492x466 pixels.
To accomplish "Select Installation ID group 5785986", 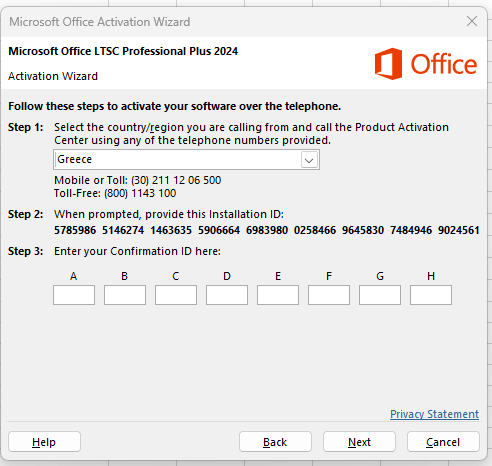I will (75, 230).
